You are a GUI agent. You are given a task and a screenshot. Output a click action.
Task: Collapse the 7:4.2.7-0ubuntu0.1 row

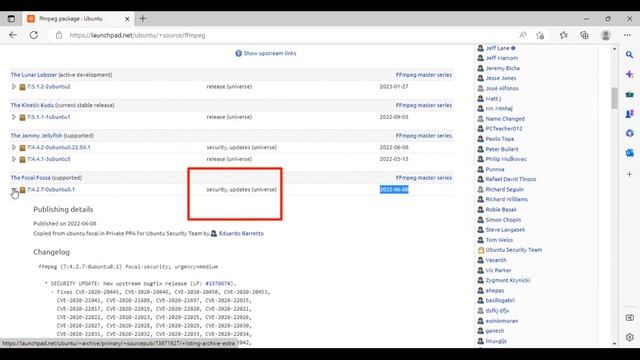coord(13,189)
